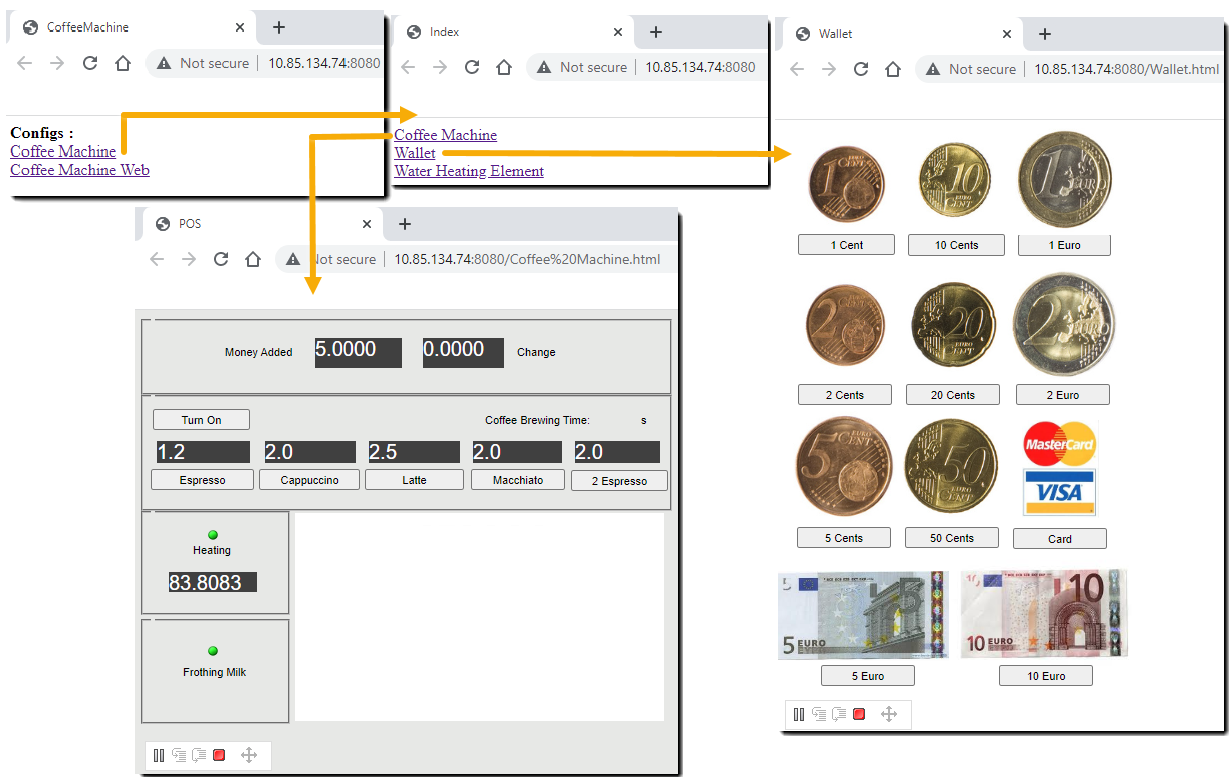Click the 1 Euro button
The width and height of the screenshot is (1229, 781).
(1064, 245)
